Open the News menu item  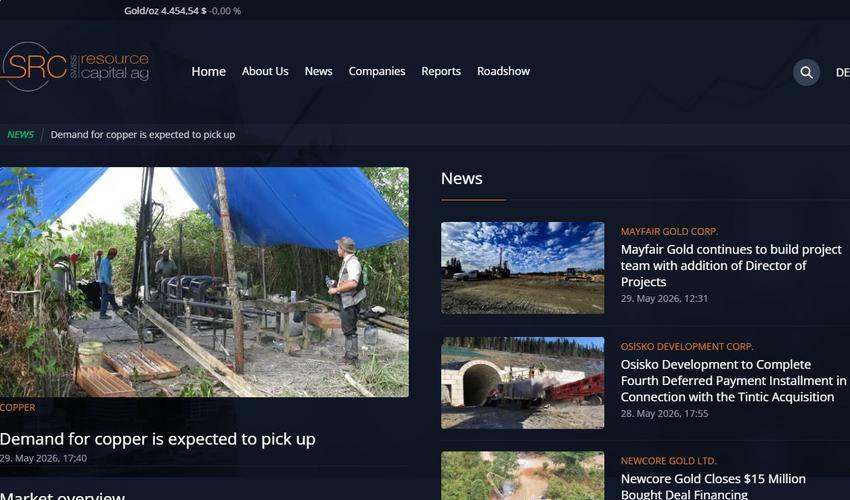(318, 71)
